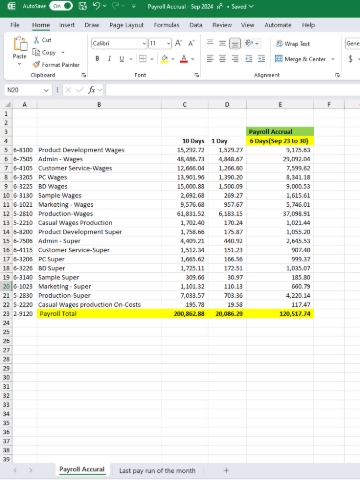
Task: Center text horizontally icon
Action: [x=222, y=59]
